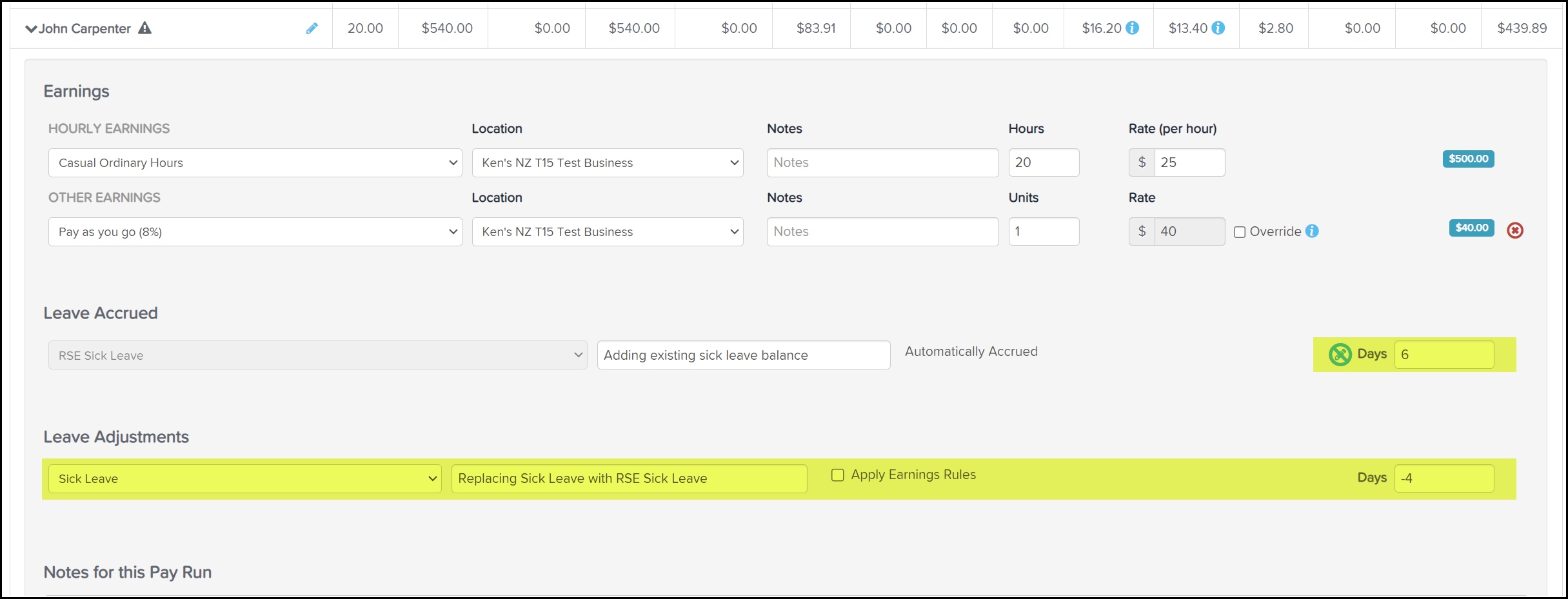1568x599 pixels.
Task: Click the Rate per hour field showing 25
Action: (x=1188, y=163)
